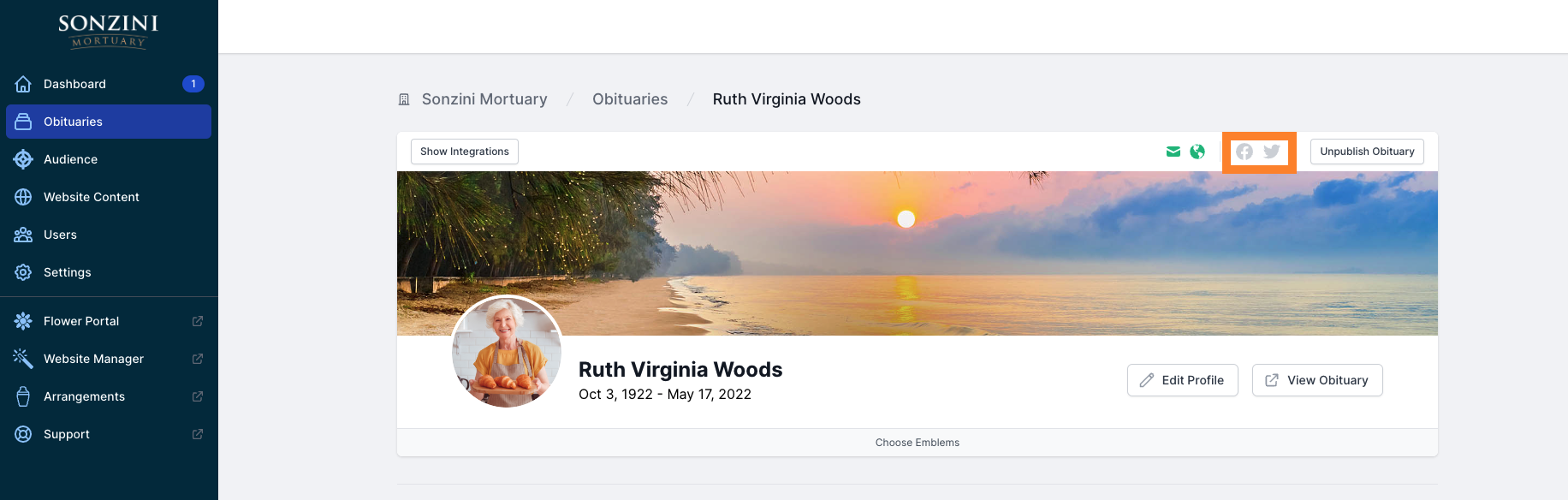Share the obituary on Twitter

[1272, 152]
